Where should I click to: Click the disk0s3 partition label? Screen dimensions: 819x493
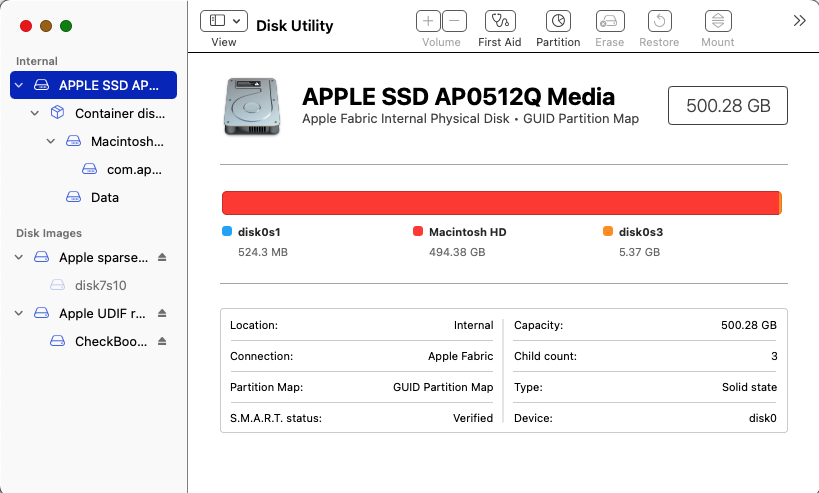click(640, 232)
